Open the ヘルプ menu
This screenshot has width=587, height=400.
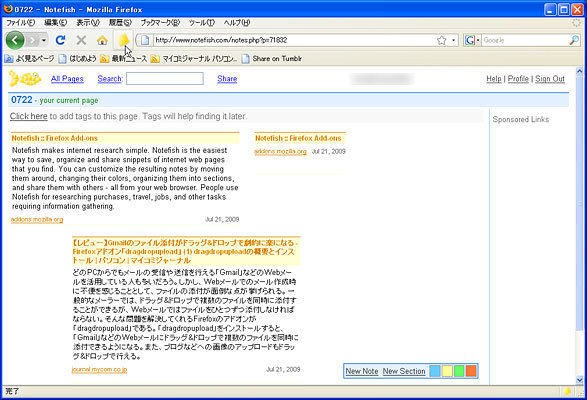tap(237, 22)
